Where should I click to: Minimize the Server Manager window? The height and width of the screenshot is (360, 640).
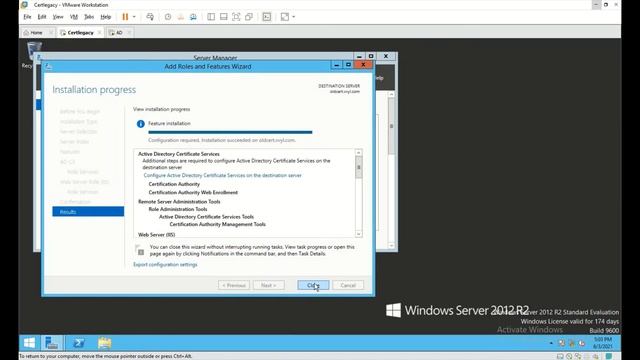click(x=359, y=56)
